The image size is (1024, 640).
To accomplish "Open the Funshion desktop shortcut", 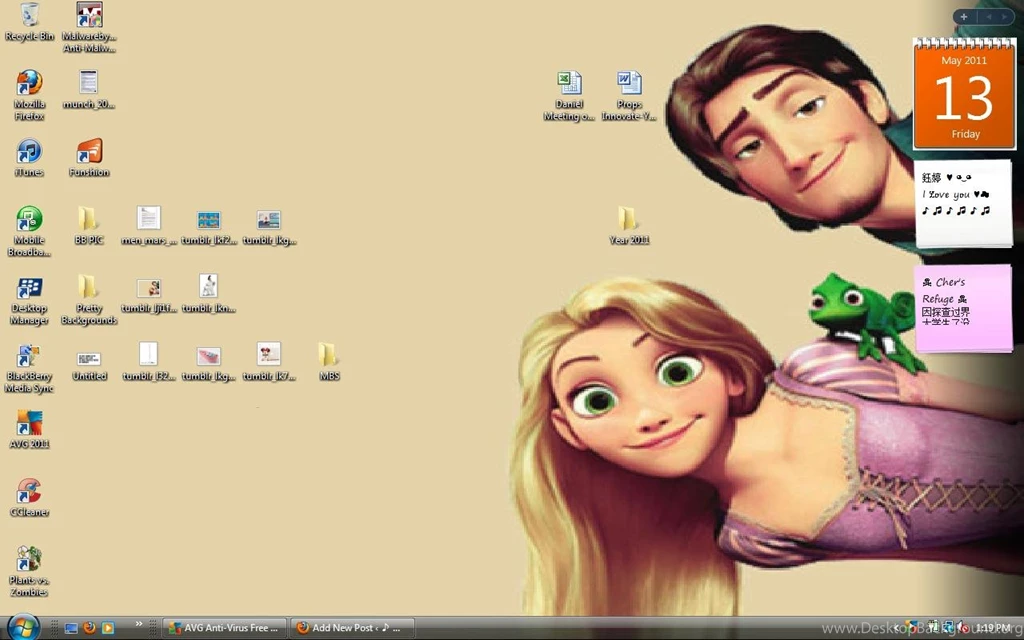I will pyautogui.click(x=89, y=157).
